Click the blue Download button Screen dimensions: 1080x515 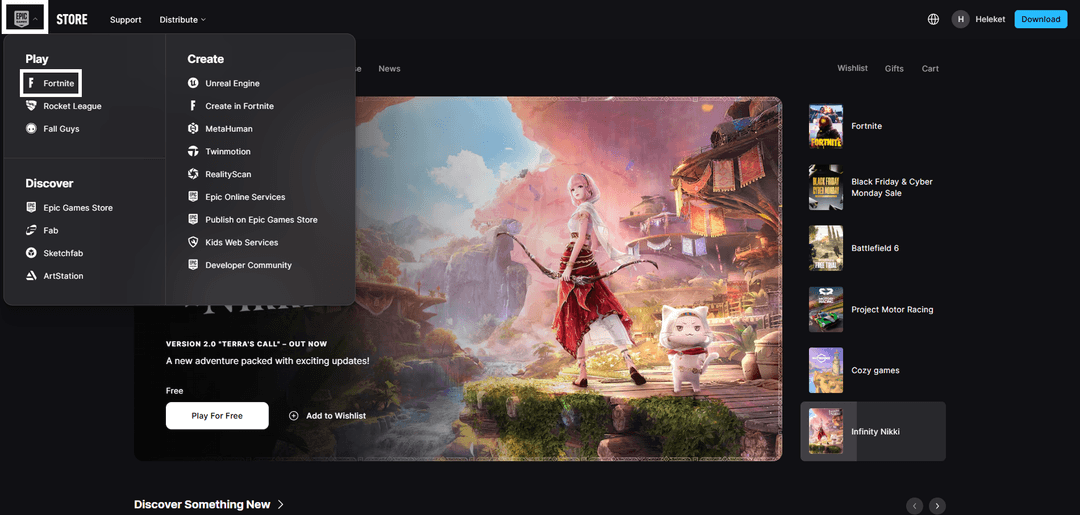tap(1041, 19)
